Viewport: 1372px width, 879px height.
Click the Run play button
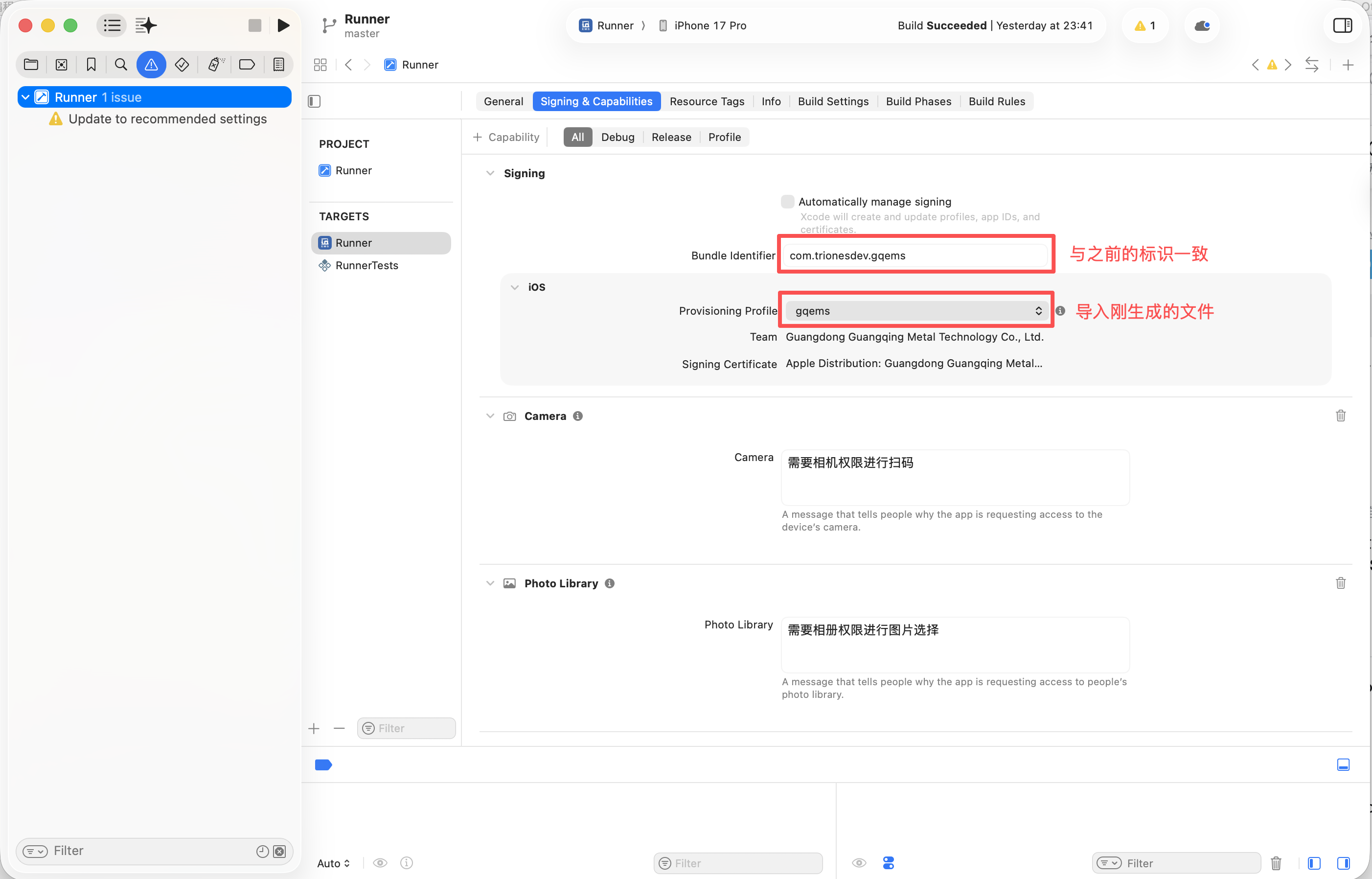(x=283, y=25)
